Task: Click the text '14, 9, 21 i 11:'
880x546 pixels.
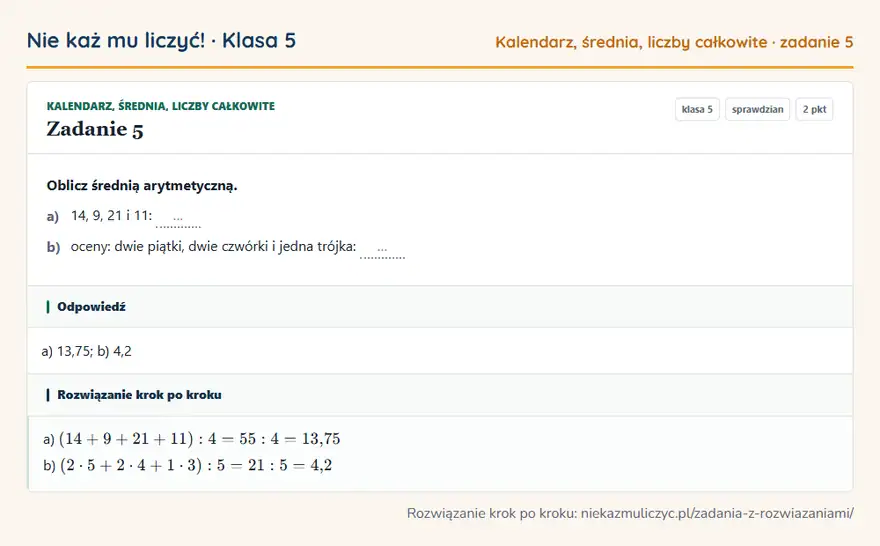Action: click(x=111, y=215)
